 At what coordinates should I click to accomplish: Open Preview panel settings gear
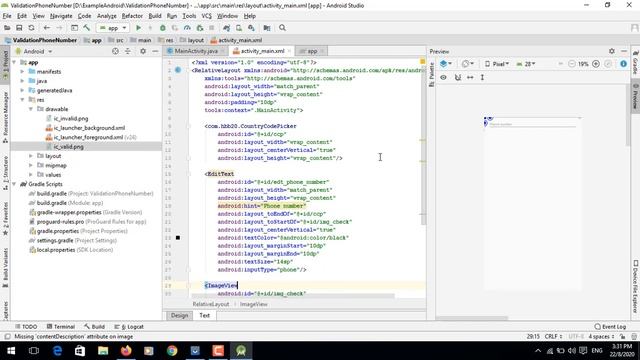pos(611,51)
